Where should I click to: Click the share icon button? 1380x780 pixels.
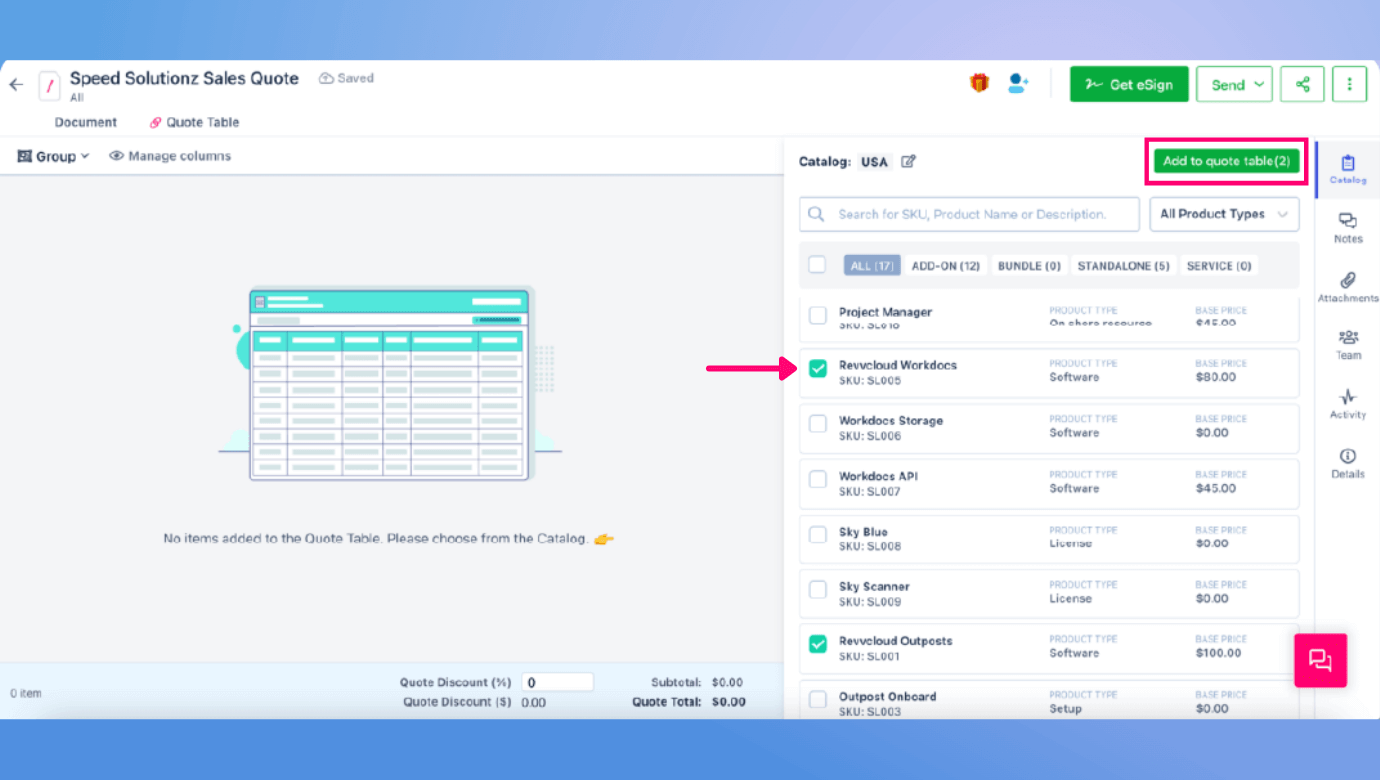point(1302,84)
